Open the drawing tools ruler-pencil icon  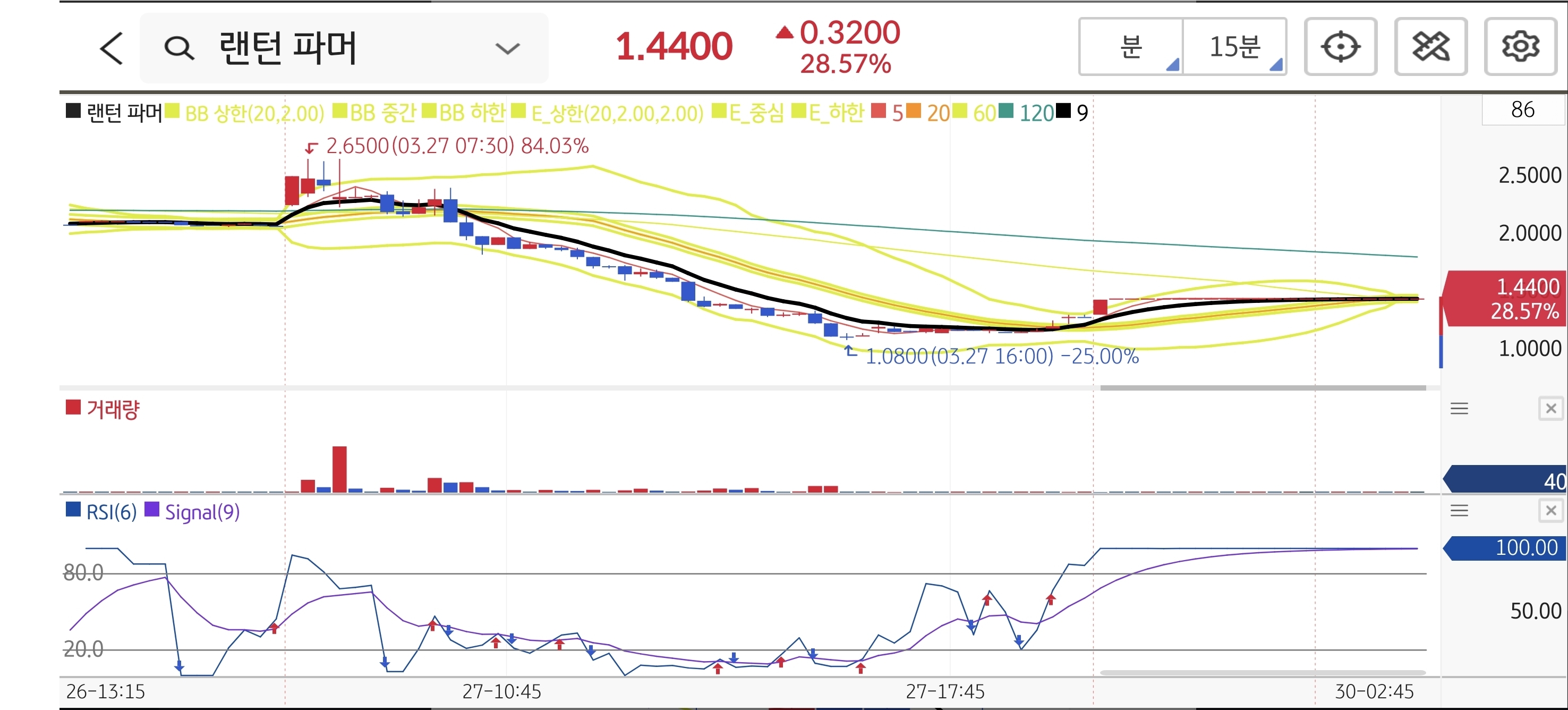click(1430, 47)
